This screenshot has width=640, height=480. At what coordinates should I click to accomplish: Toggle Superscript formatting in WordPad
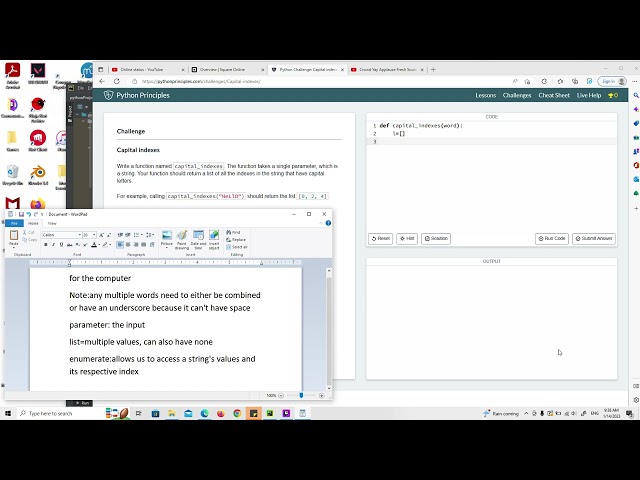coord(85,244)
